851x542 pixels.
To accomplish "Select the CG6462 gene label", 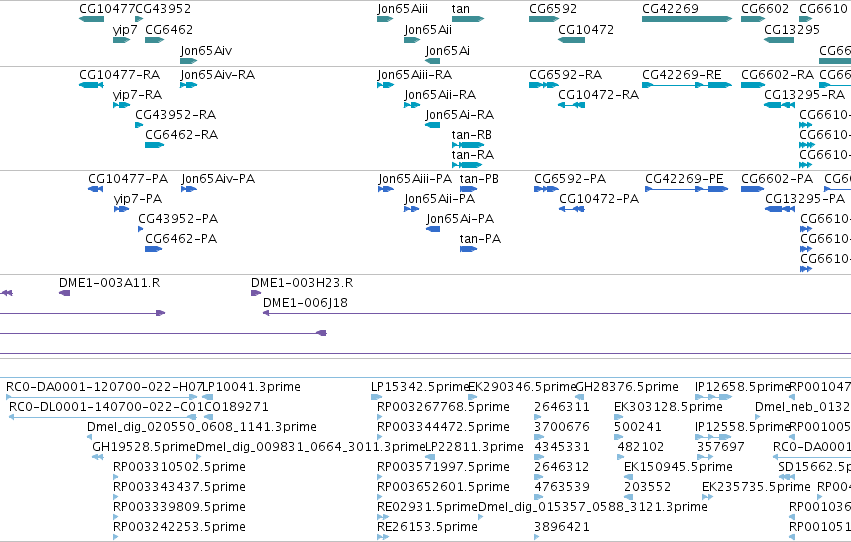I will tap(169, 30).
